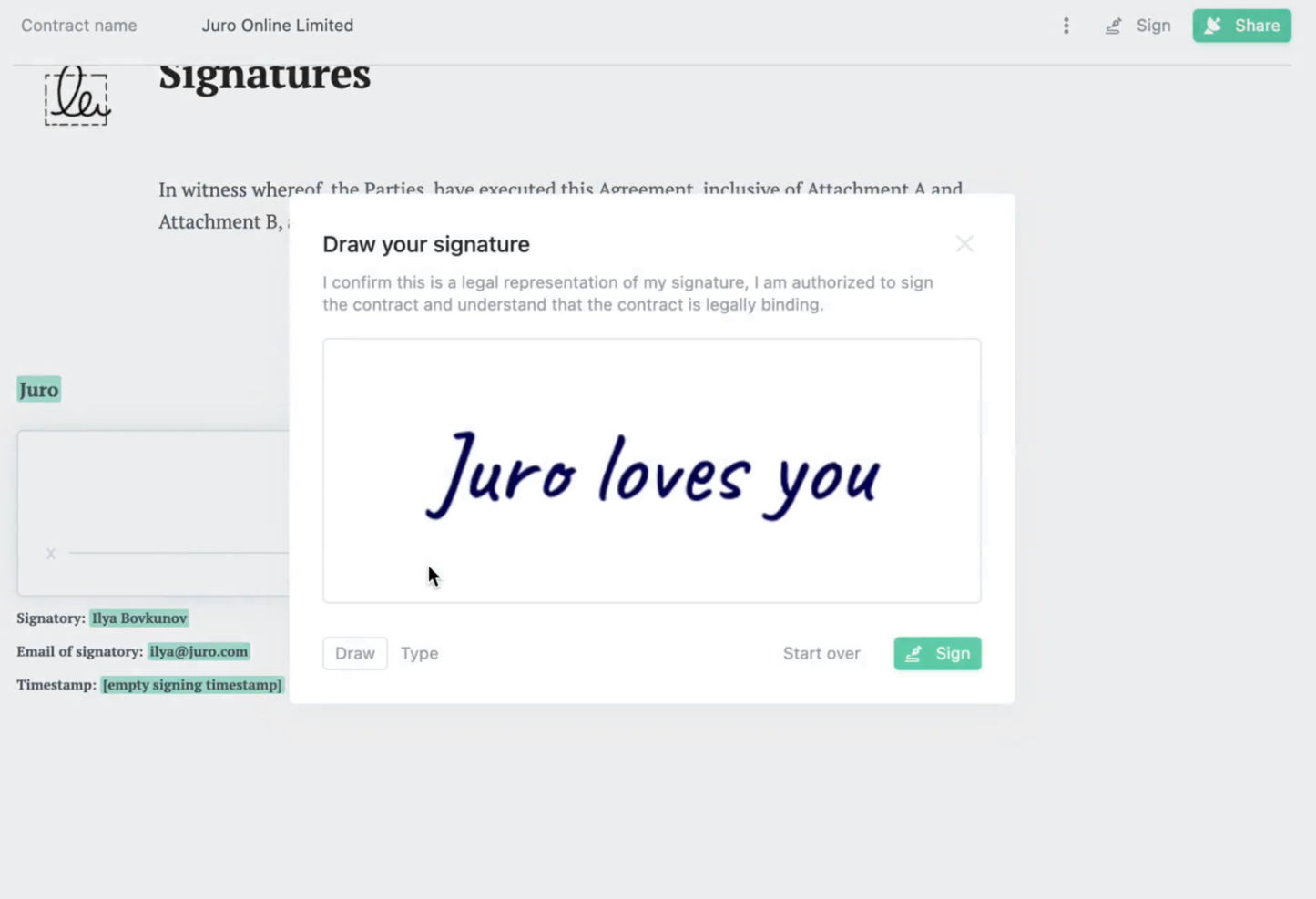Screen dimensions: 1316x899
Task: Click inside the signature drawing canvas
Action: [652, 470]
